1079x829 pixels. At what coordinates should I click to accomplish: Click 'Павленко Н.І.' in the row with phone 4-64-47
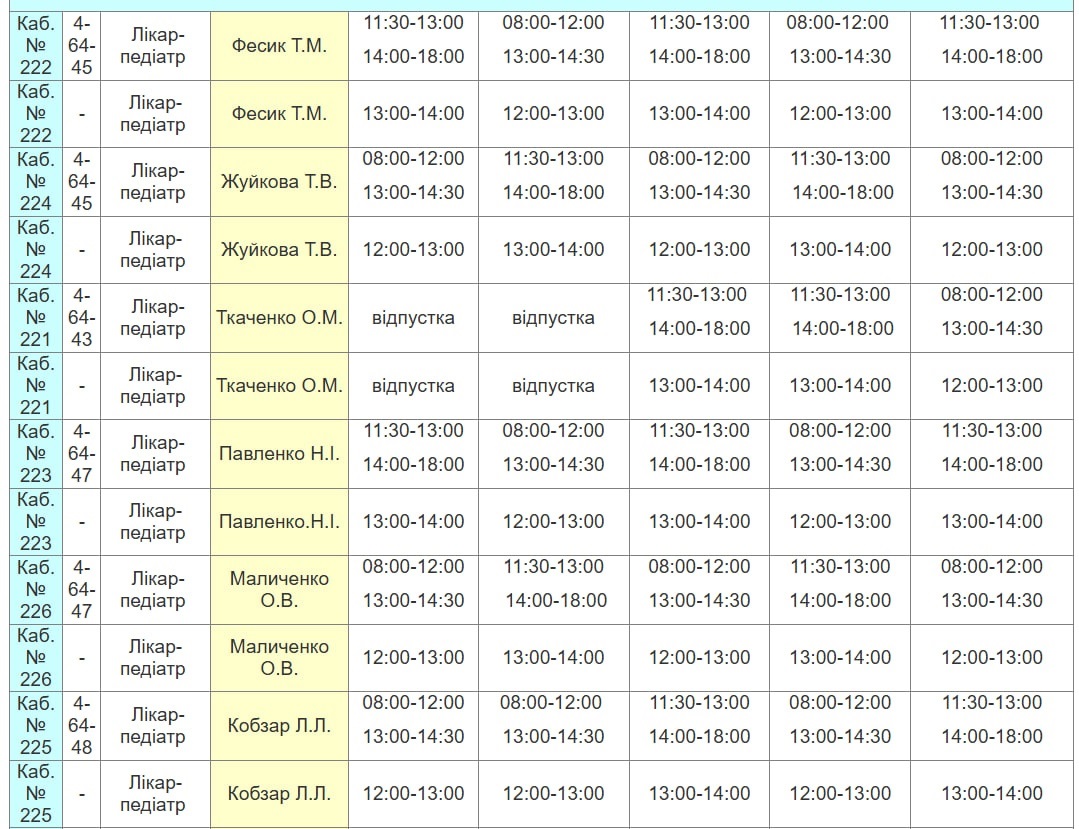point(279,454)
